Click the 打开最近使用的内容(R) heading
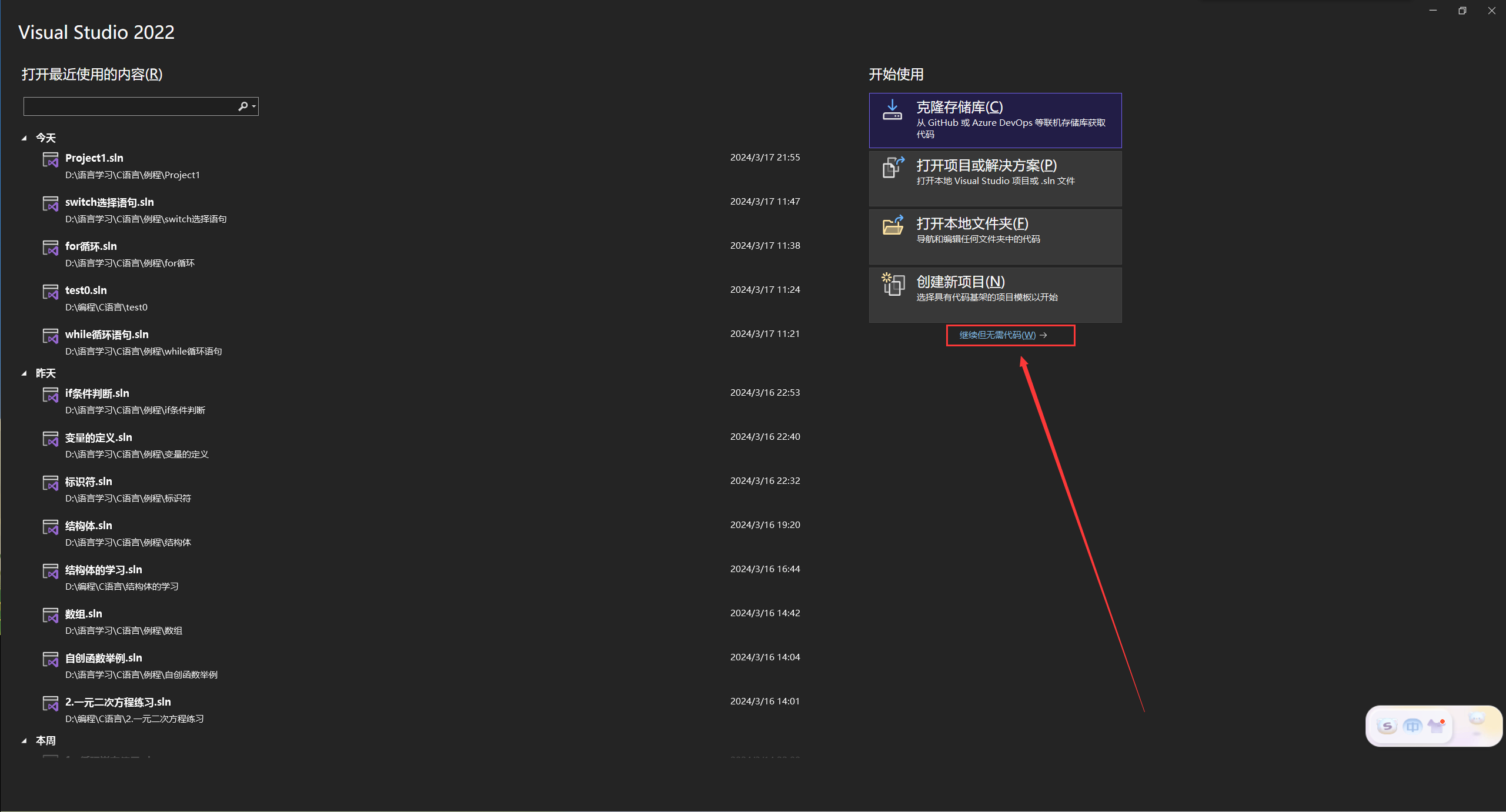Viewport: 1506px width, 812px height. (x=92, y=74)
